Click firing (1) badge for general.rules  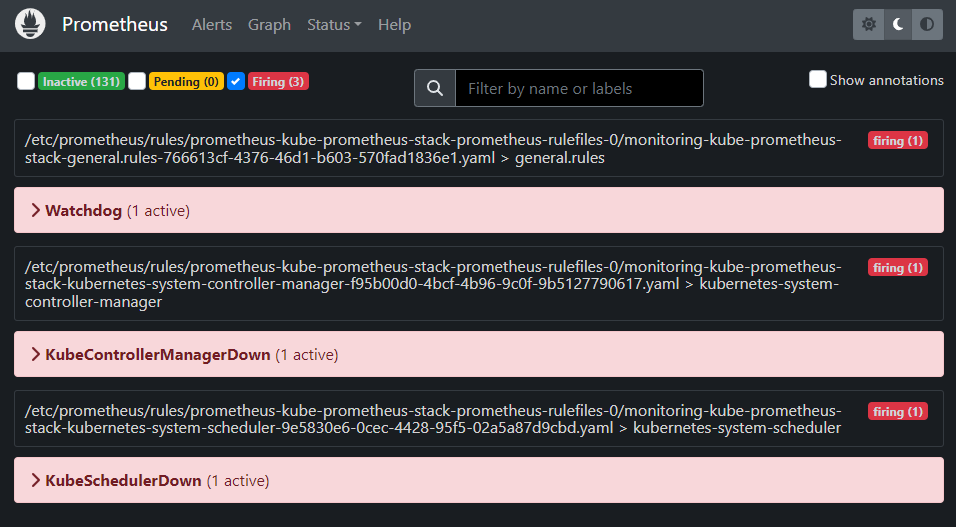[897, 140]
